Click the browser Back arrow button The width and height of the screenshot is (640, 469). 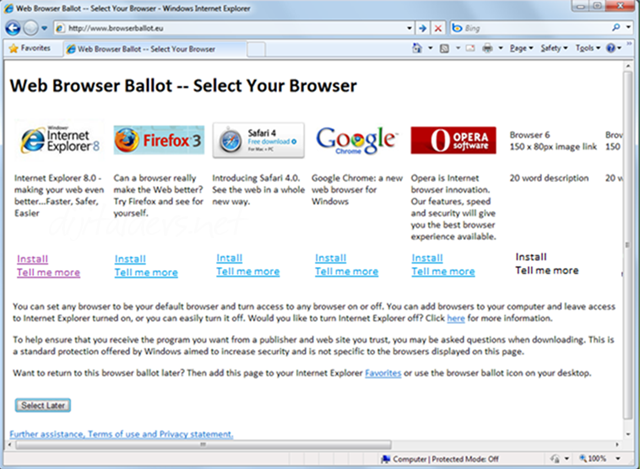[13, 28]
